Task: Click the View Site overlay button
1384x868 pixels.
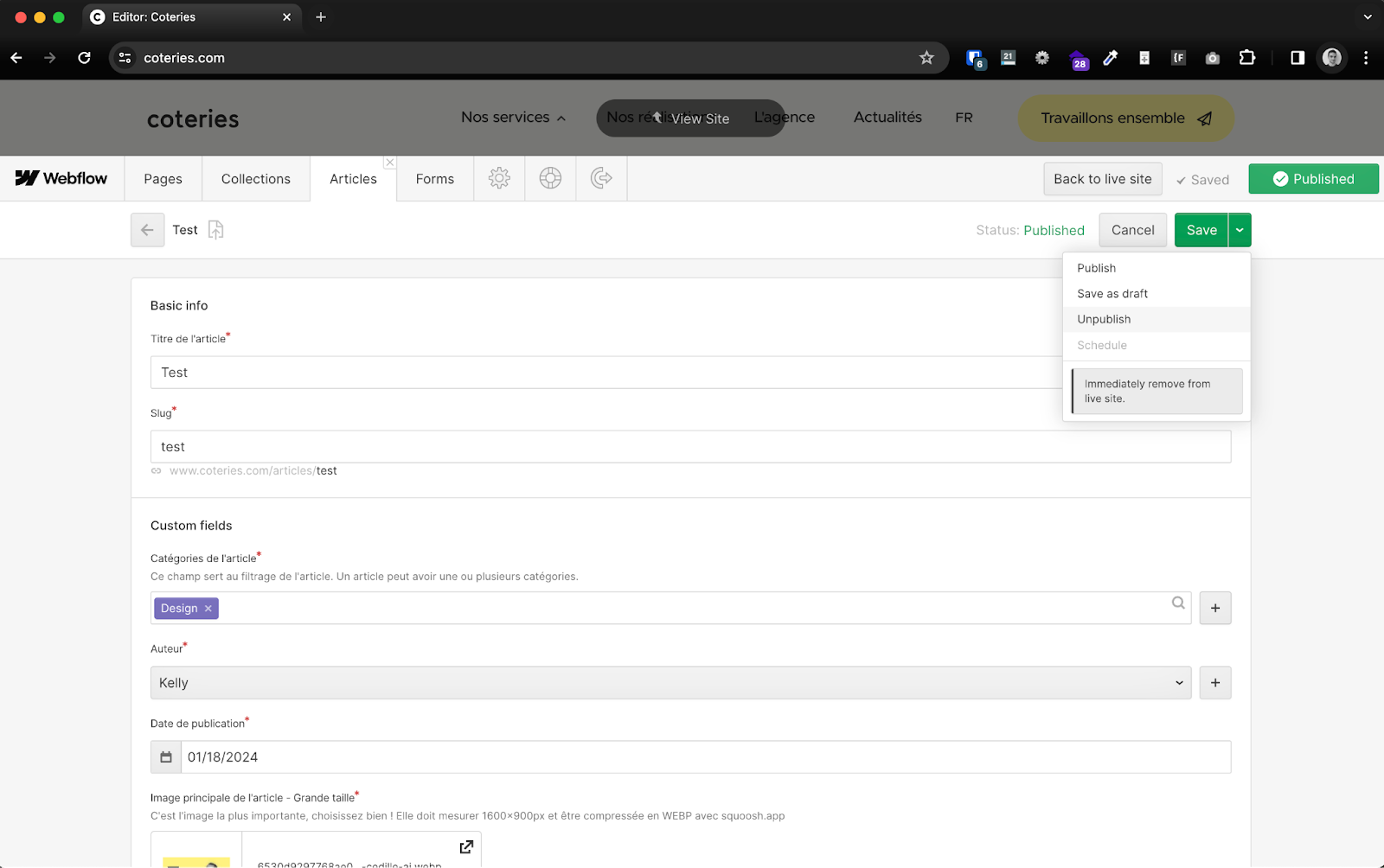Action: click(690, 118)
